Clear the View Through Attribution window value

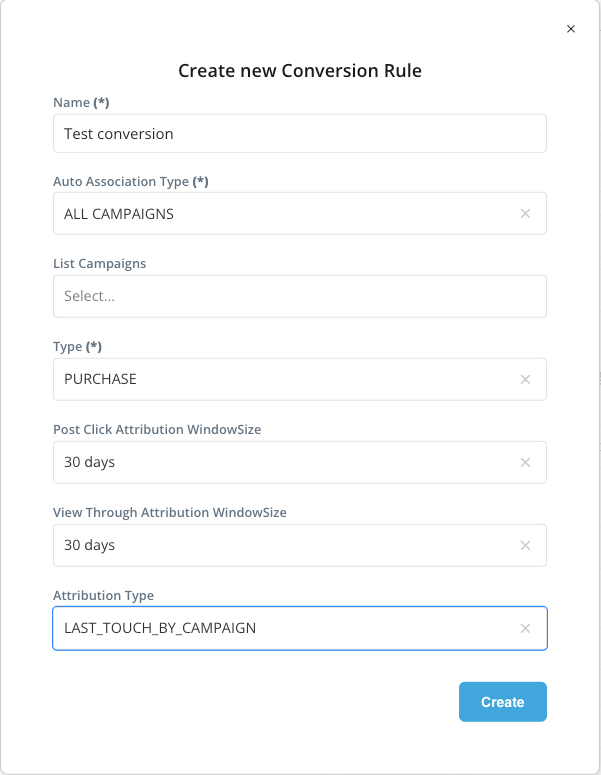525,545
